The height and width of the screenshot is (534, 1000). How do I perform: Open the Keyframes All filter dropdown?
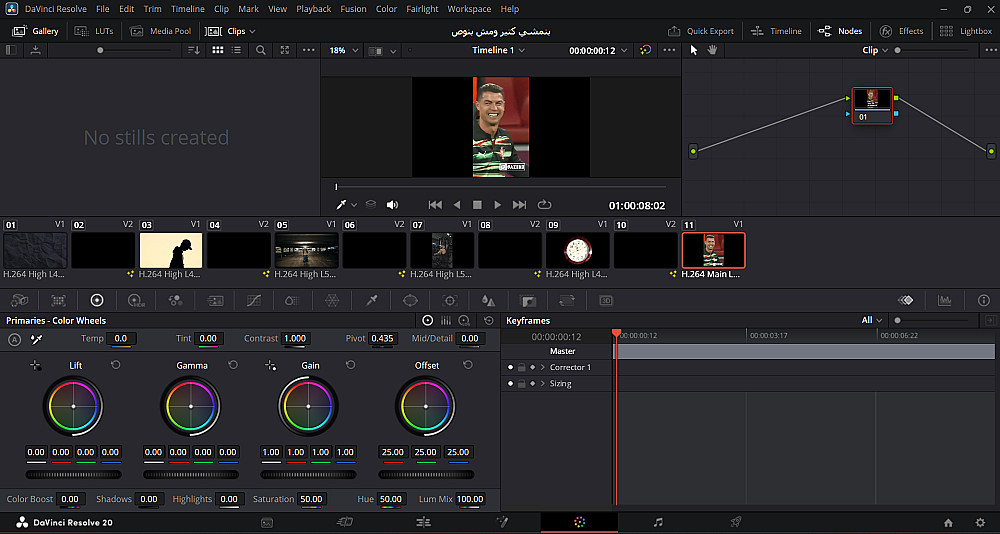pyautogui.click(x=872, y=321)
